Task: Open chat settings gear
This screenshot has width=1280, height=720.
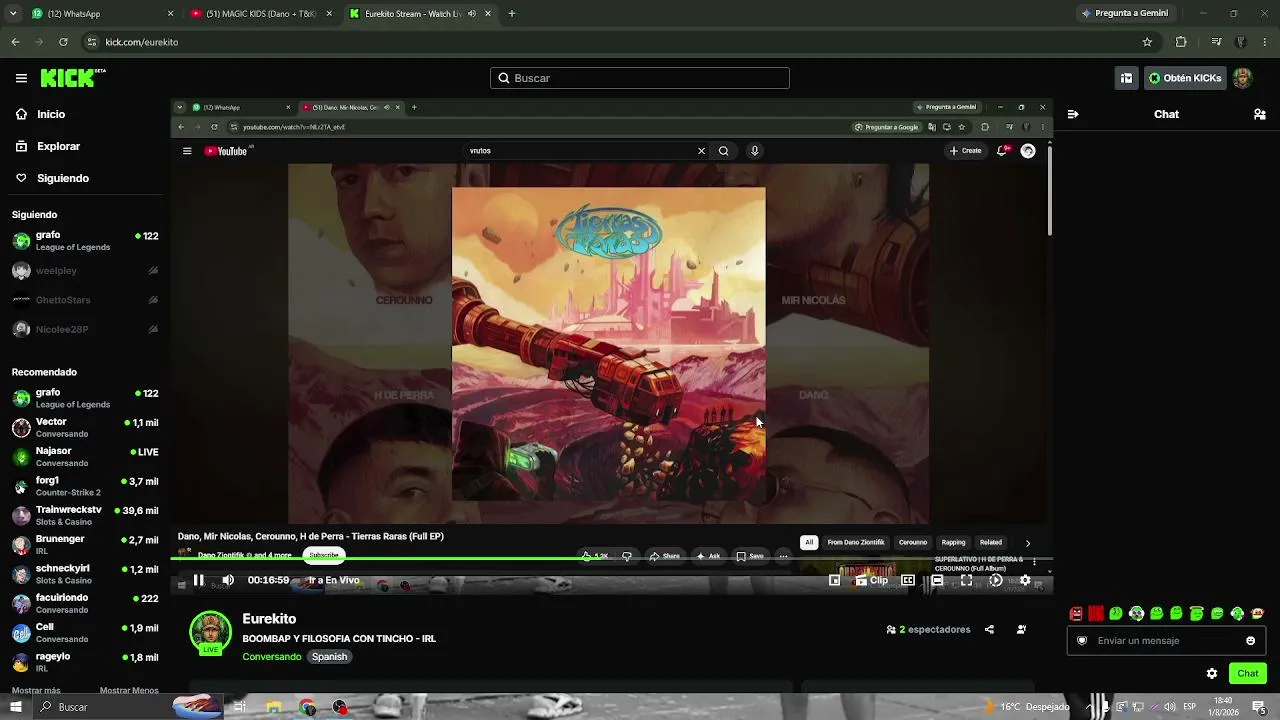Action: tap(1212, 673)
